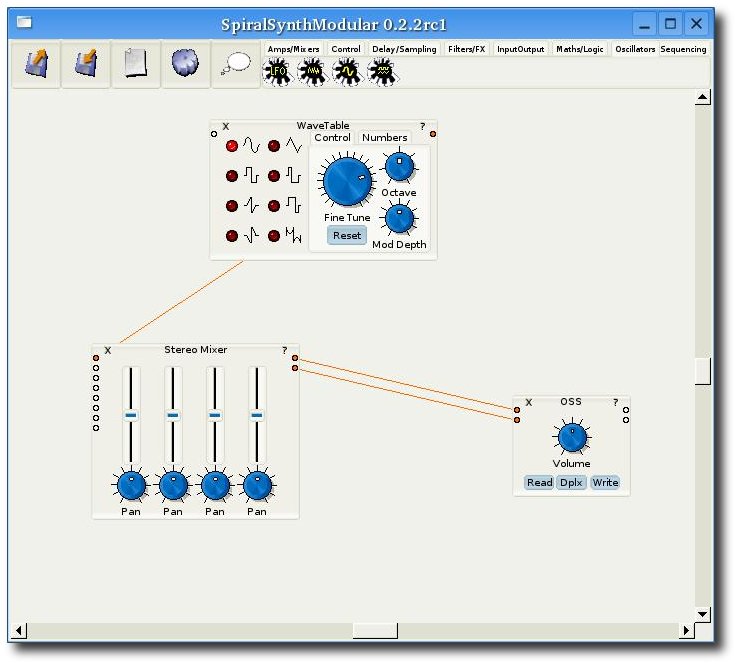Image resolution: width=738 pixels, height=666 pixels.
Task: Click the OSS top right output port
Action: coord(626,410)
